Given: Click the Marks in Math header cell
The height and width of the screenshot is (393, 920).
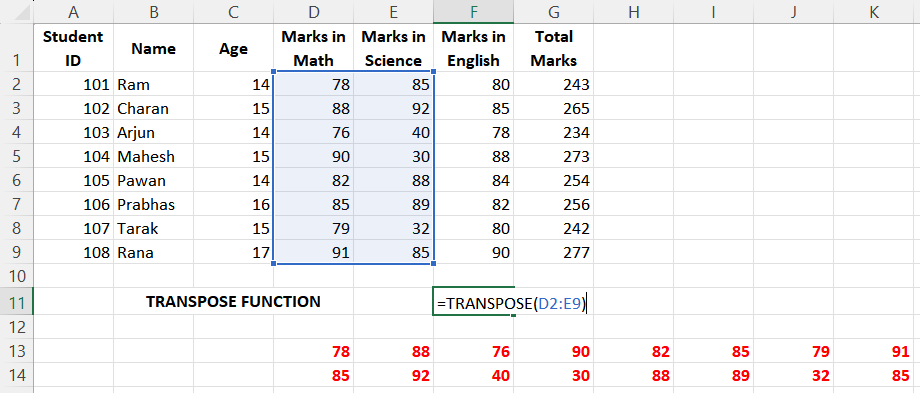Looking at the screenshot, I should point(313,48).
